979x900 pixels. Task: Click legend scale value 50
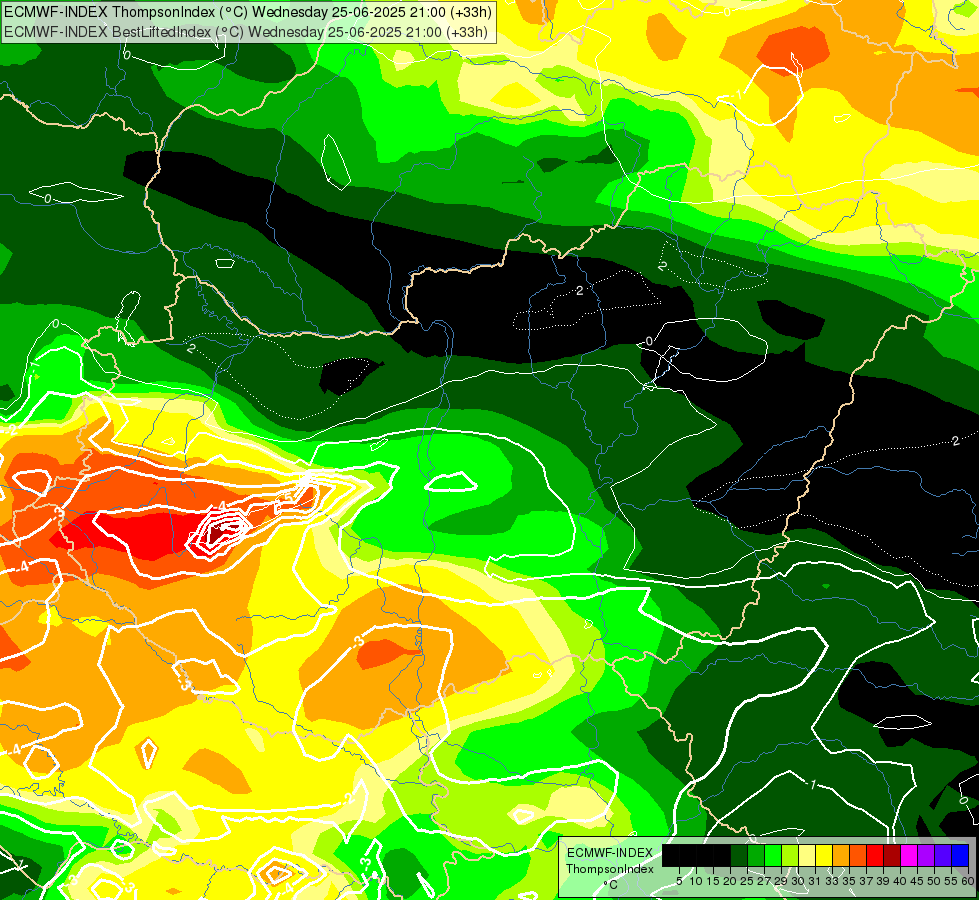pos(934,881)
